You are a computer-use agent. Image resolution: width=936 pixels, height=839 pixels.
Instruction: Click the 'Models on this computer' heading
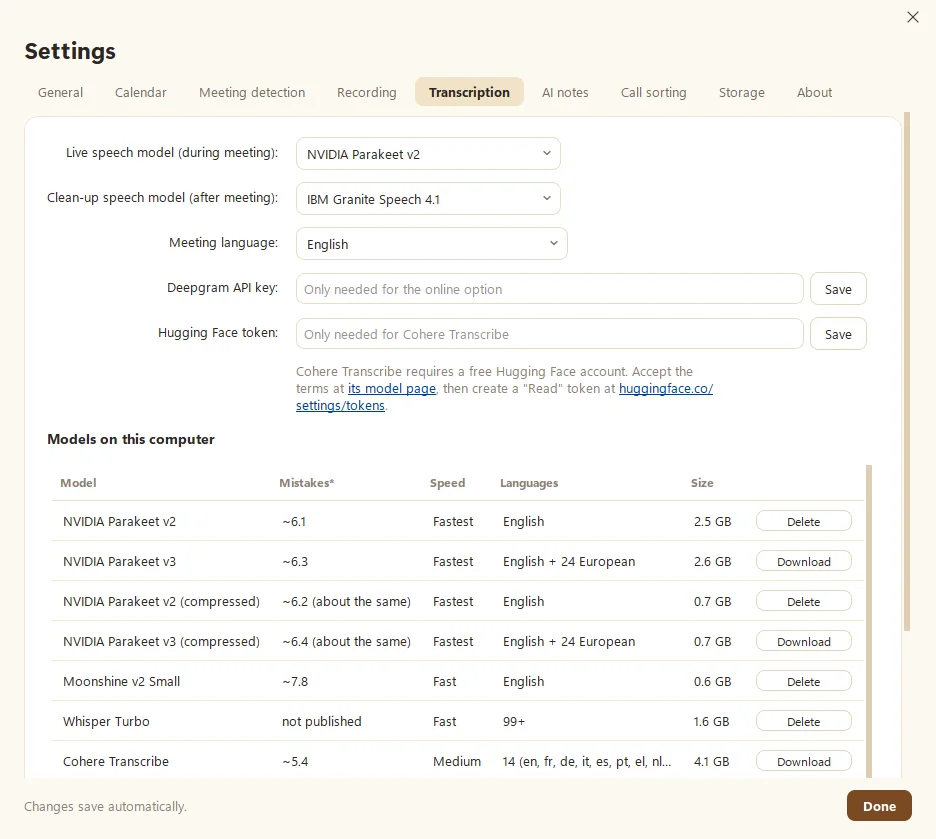131,439
